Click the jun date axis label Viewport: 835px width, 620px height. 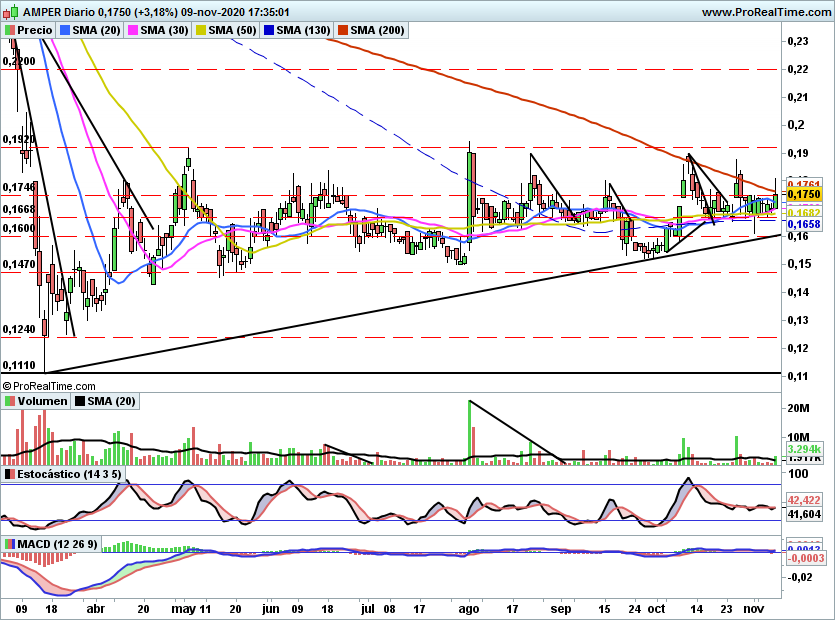click(x=271, y=609)
